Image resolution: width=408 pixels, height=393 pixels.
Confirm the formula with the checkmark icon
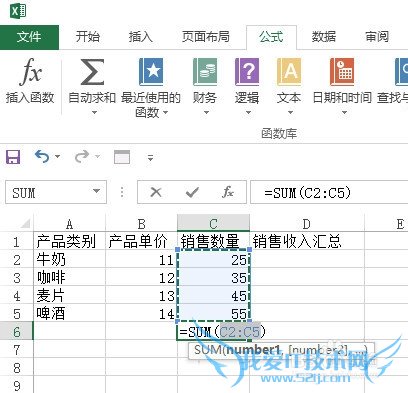tap(192, 192)
